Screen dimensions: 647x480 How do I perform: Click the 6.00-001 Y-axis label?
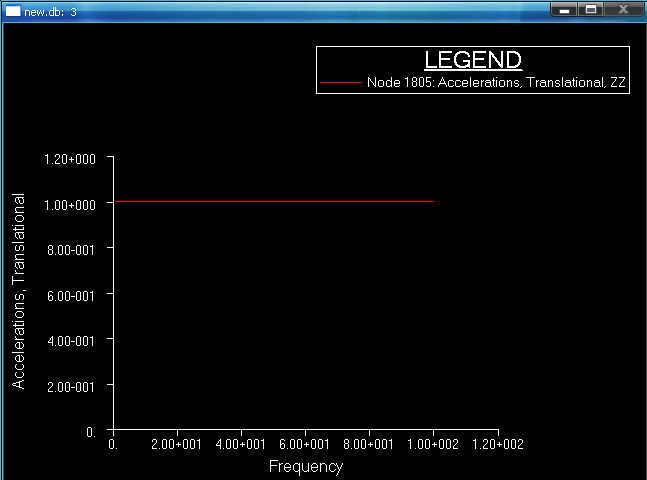coord(71,296)
